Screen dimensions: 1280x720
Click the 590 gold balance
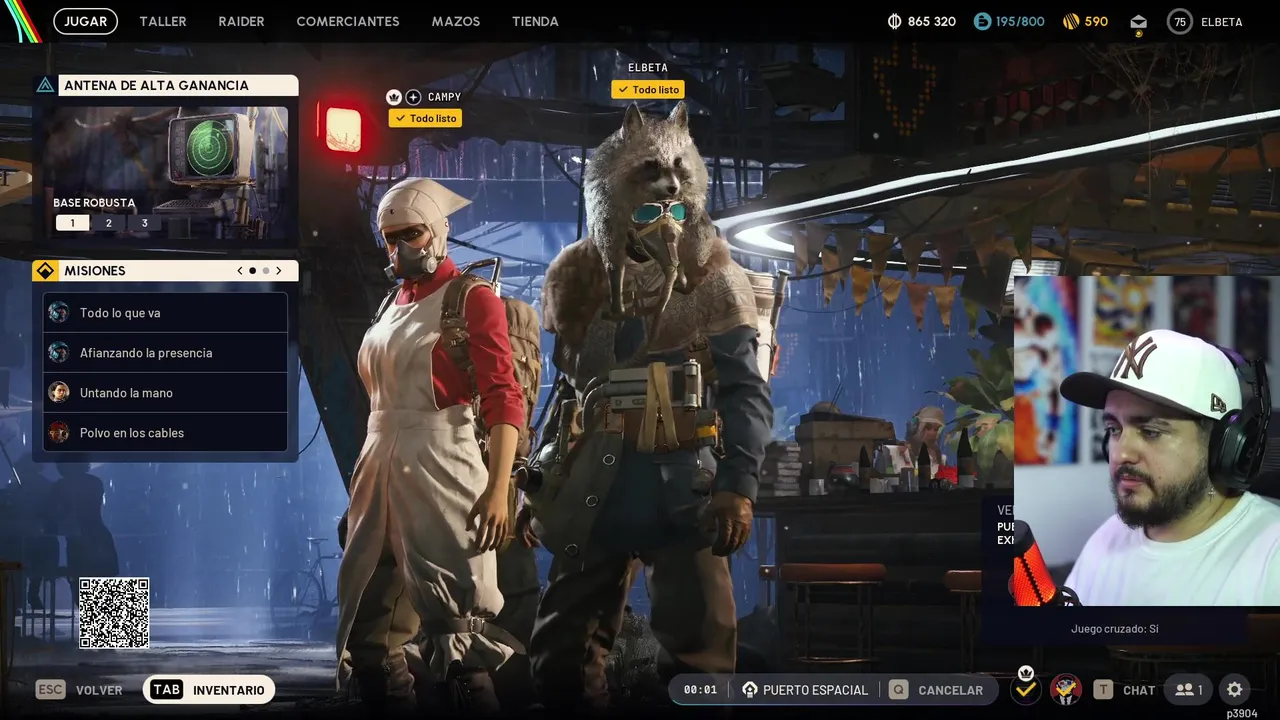[1096, 21]
